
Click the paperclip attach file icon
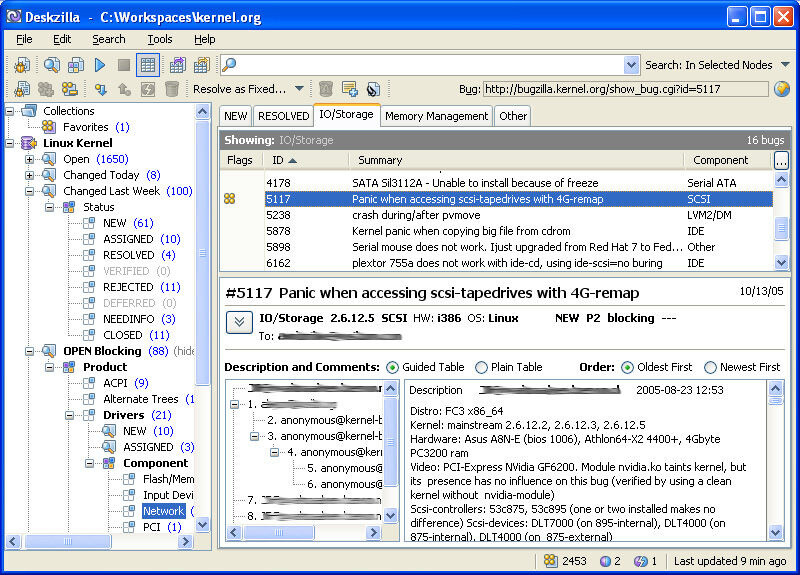(x=372, y=89)
